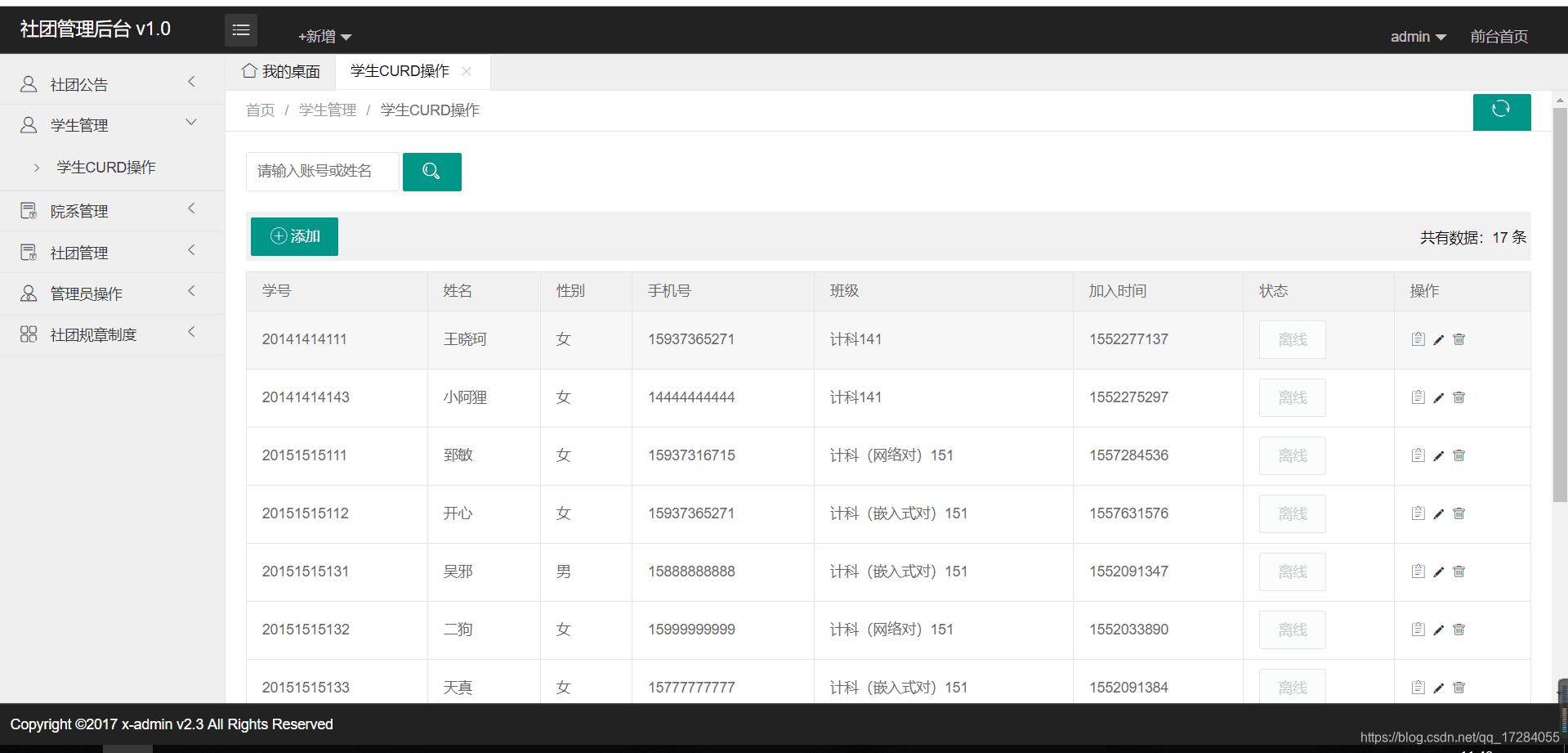
Task: Edit pencil icon for student 开心
Action: 1439,513
